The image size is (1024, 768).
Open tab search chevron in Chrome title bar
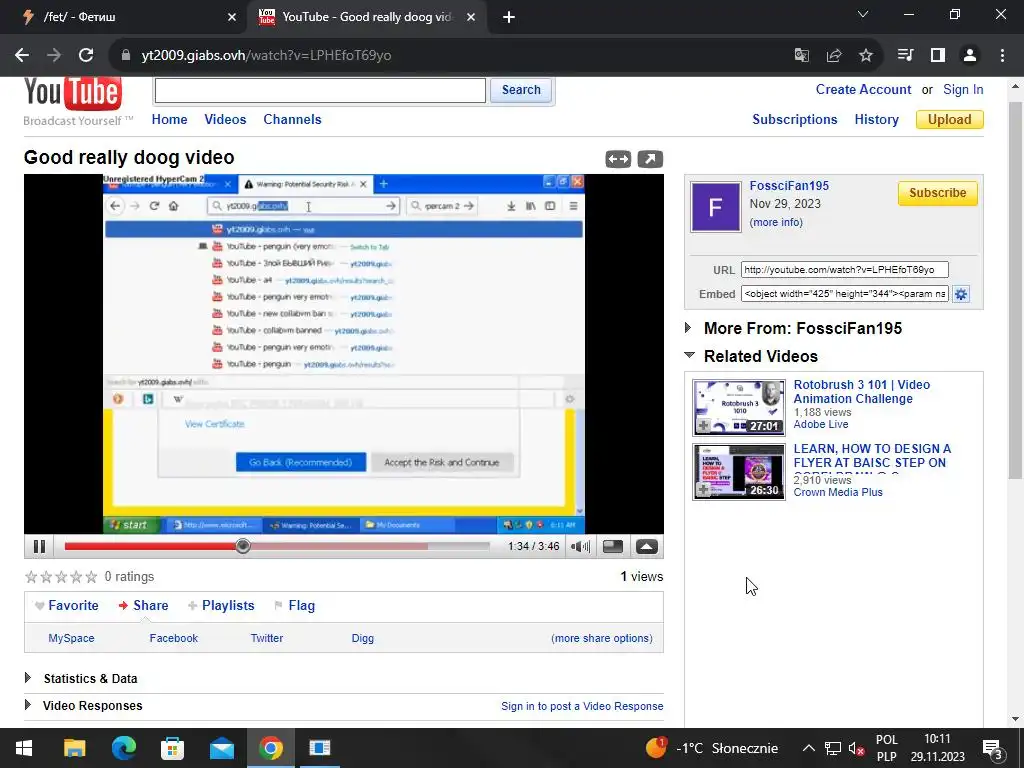(863, 14)
